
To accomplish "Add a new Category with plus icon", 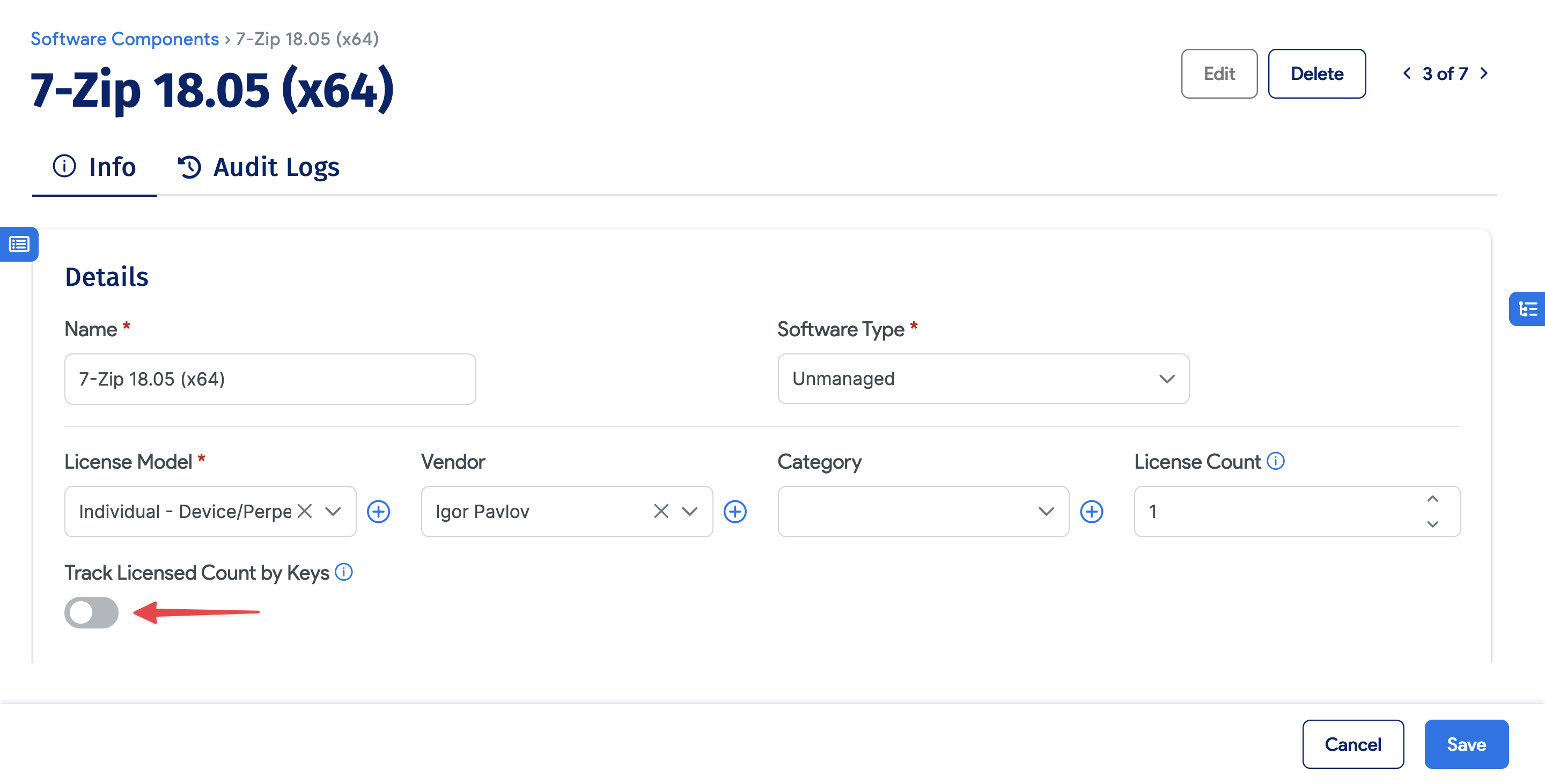I will [x=1092, y=511].
